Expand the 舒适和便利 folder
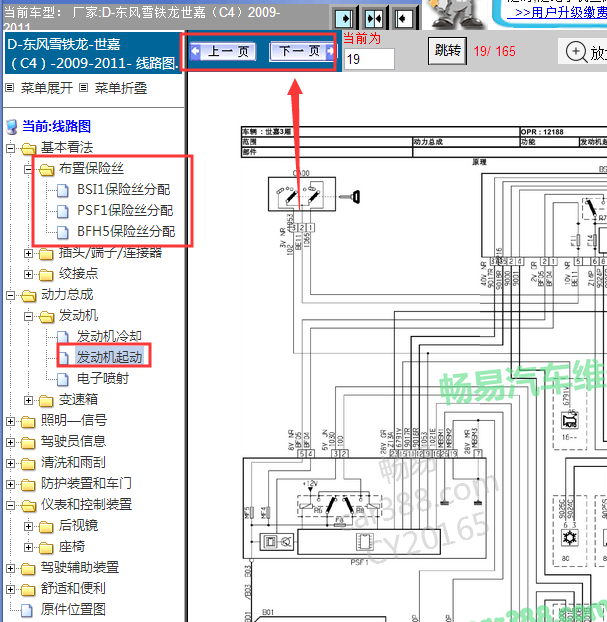The height and width of the screenshot is (622, 607). click(x=10, y=589)
